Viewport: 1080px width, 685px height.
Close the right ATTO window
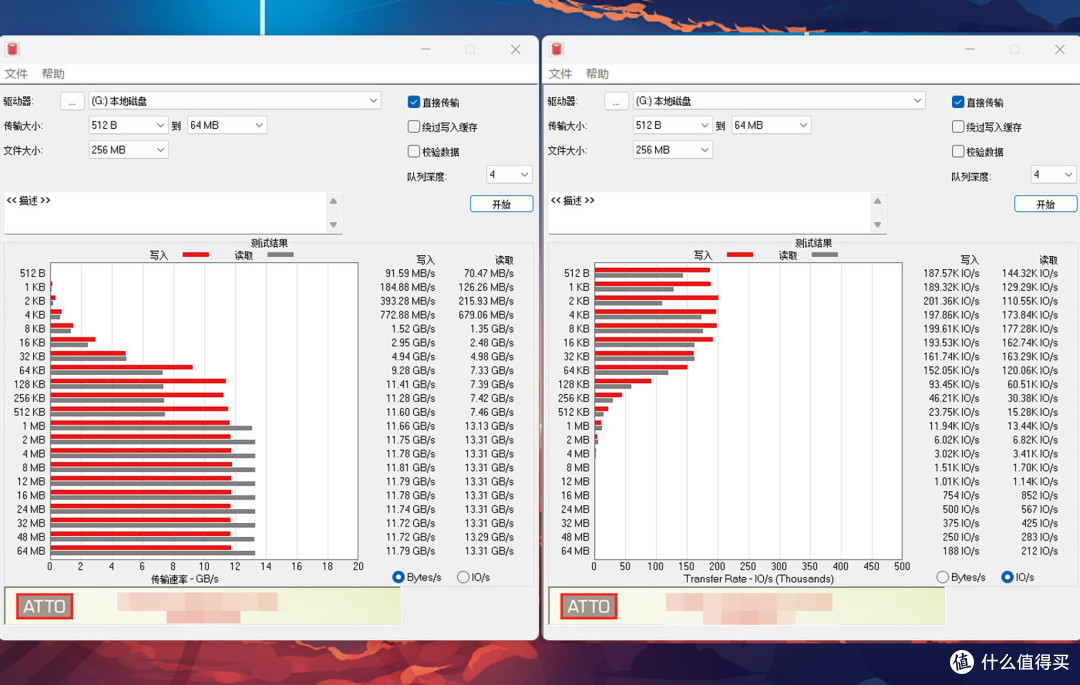pos(1059,50)
